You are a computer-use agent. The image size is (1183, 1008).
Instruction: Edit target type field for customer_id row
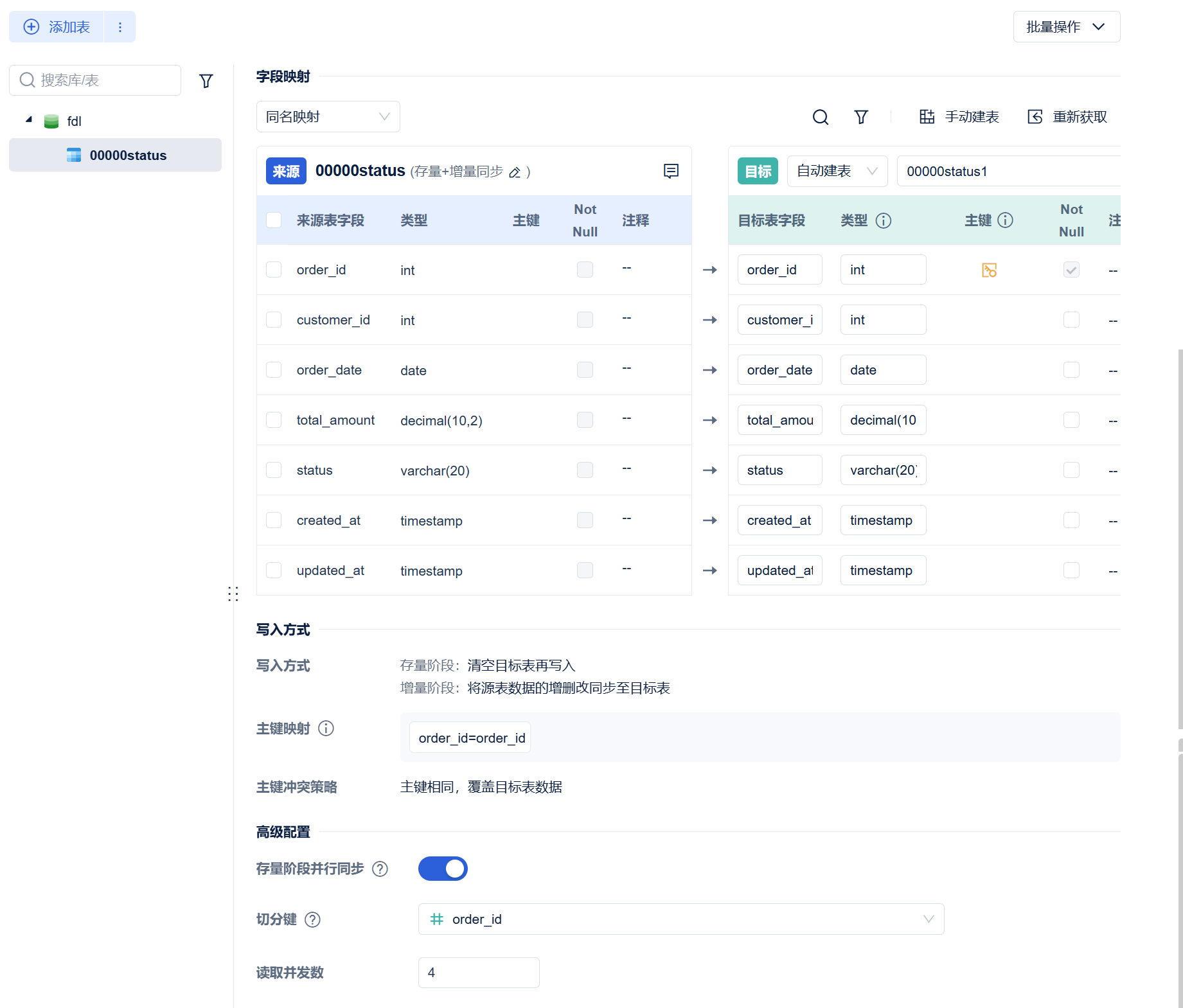[x=884, y=320]
